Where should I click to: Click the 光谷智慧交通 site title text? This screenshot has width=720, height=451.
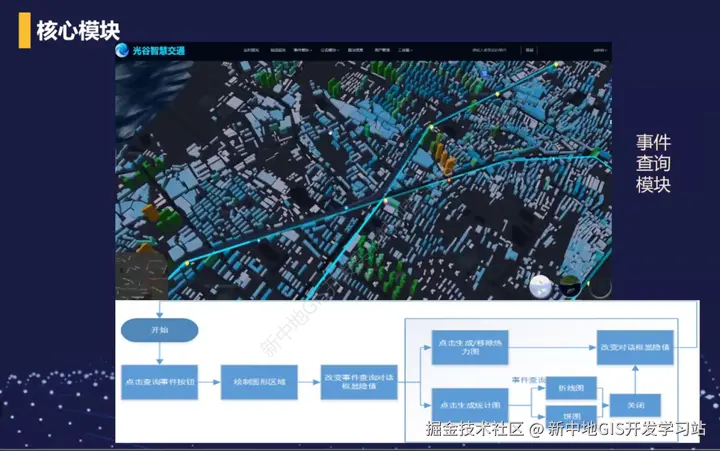(x=159, y=51)
